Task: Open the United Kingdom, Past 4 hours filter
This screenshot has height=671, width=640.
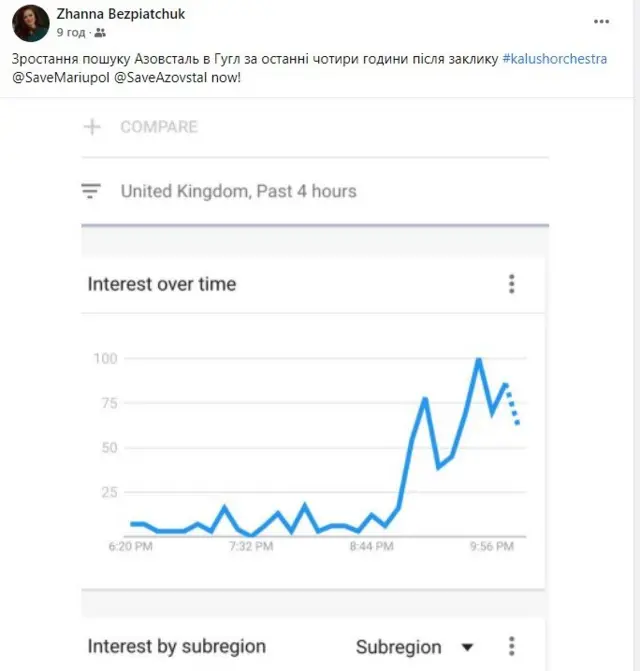Action: (238, 191)
